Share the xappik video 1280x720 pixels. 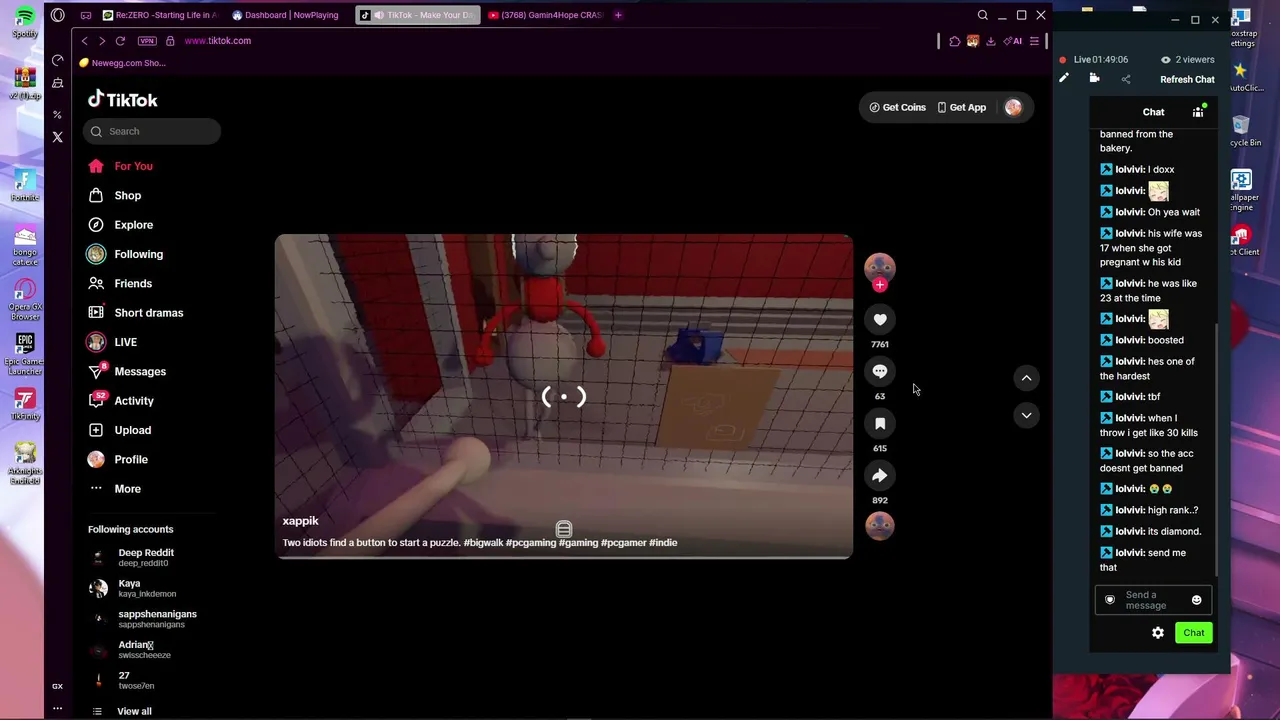[x=880, y=476]
